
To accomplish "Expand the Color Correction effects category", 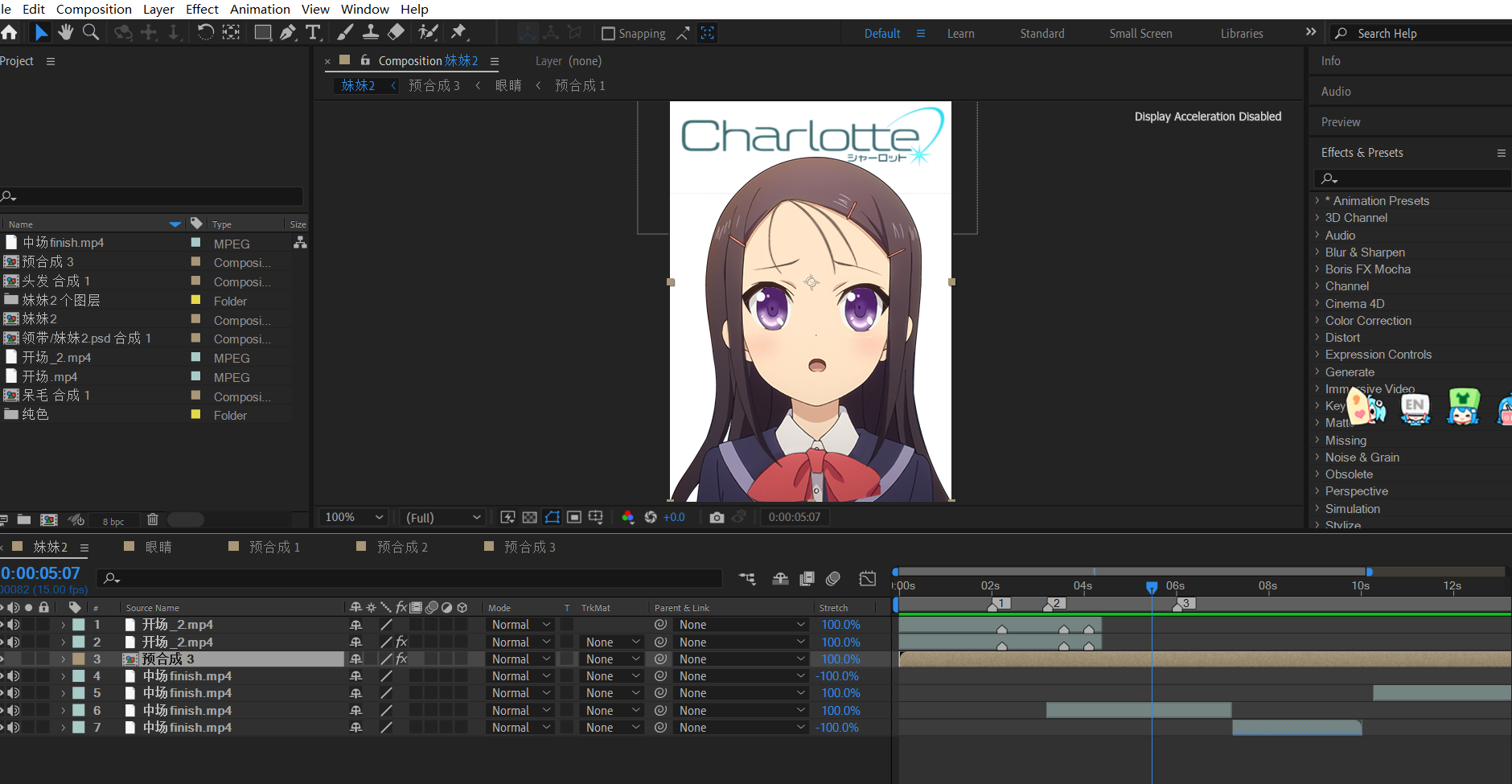I will [x=1317, y=320].
